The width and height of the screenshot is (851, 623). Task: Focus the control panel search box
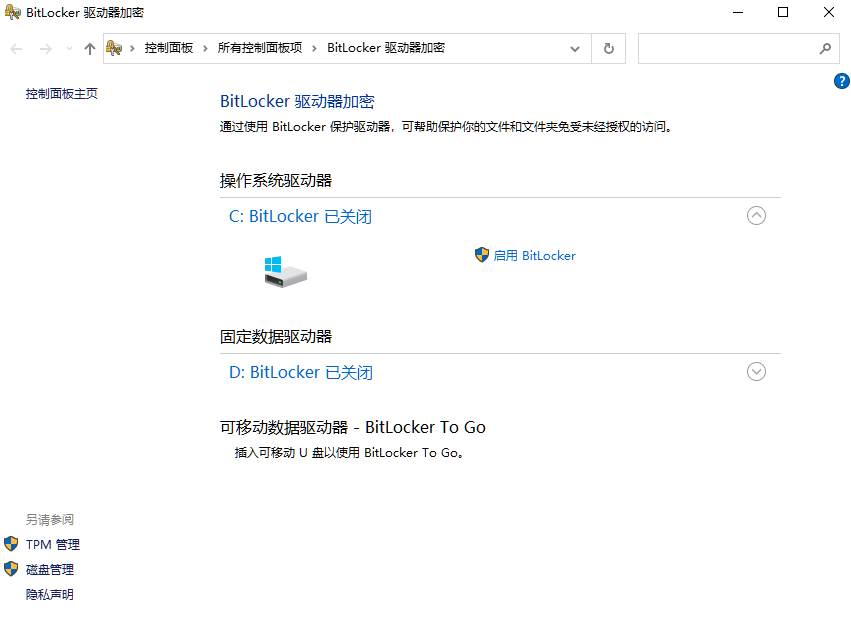pyautogui.click(x=739, y=49)
